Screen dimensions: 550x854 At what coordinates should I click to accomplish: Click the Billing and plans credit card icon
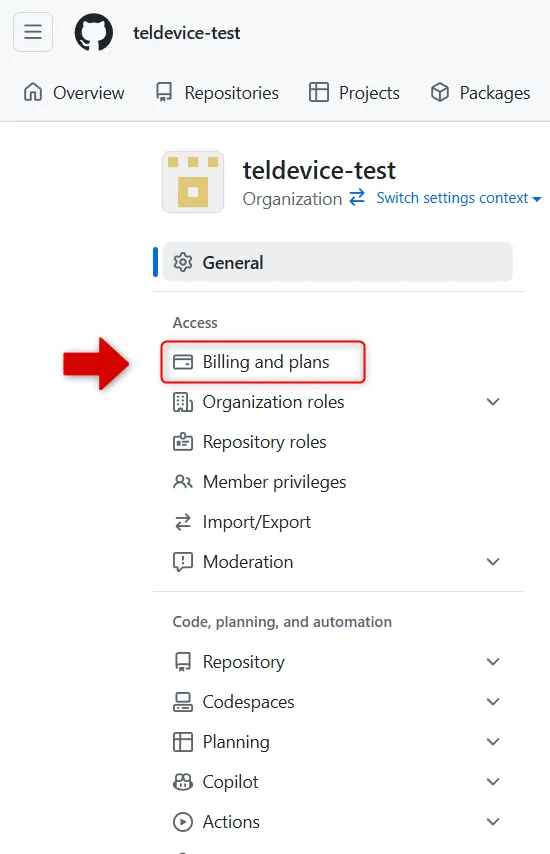coord(182,362)
